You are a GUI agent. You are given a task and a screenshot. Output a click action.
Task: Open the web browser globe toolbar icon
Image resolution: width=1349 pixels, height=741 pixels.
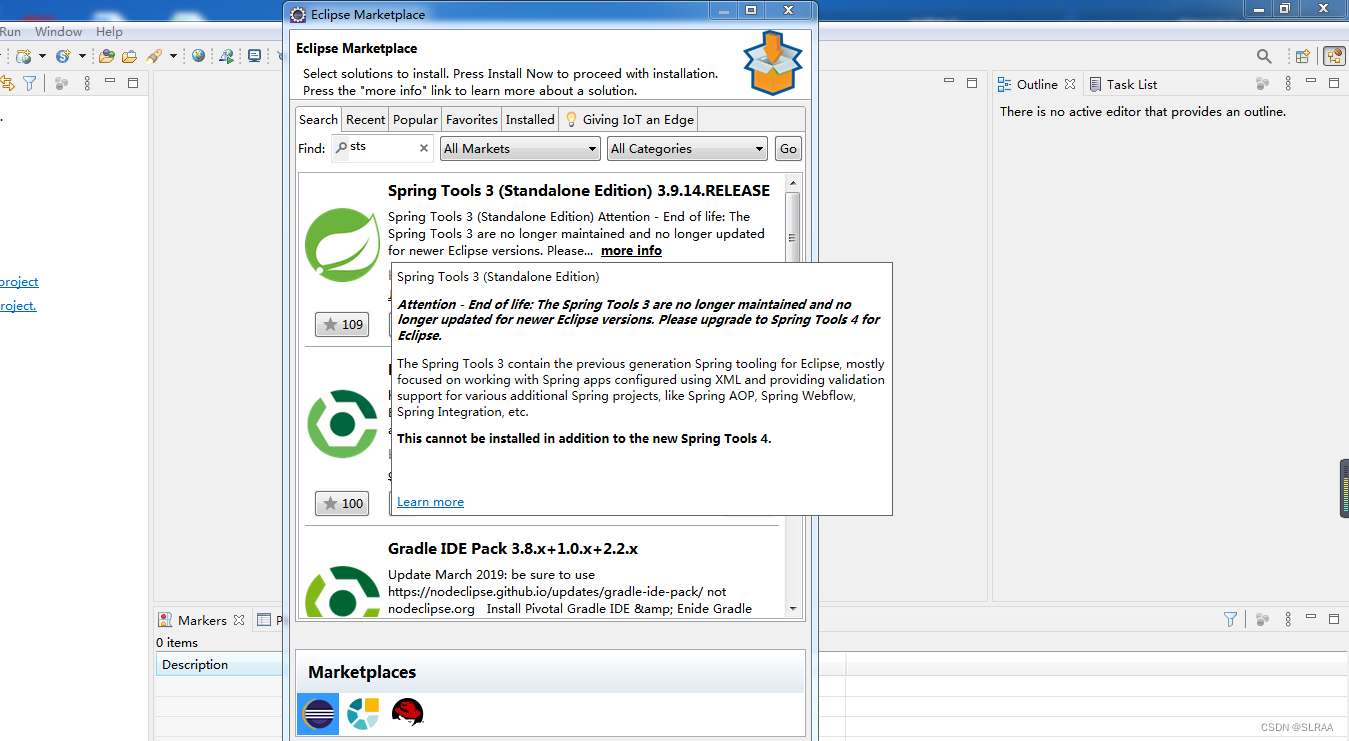pos(199,56)
